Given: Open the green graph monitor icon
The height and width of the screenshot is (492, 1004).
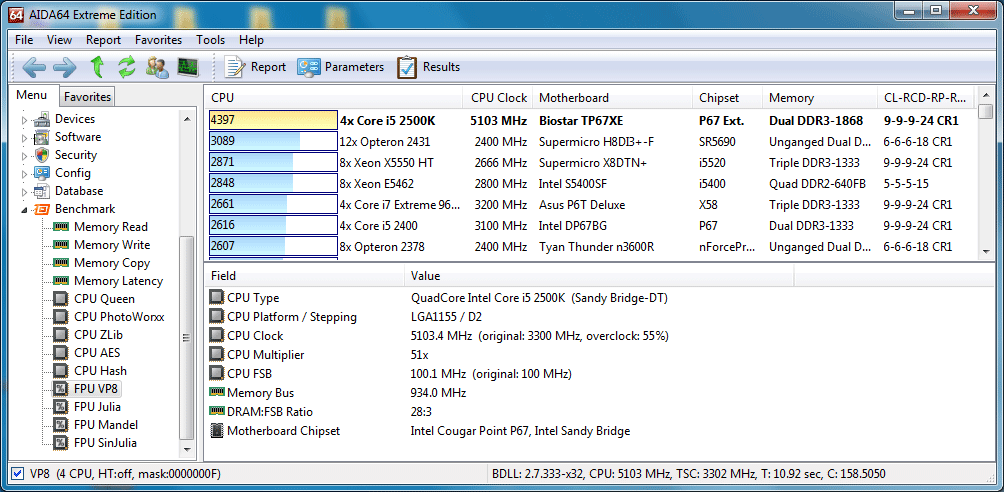Looking at the screenshot, I should (x=188, y=67).
